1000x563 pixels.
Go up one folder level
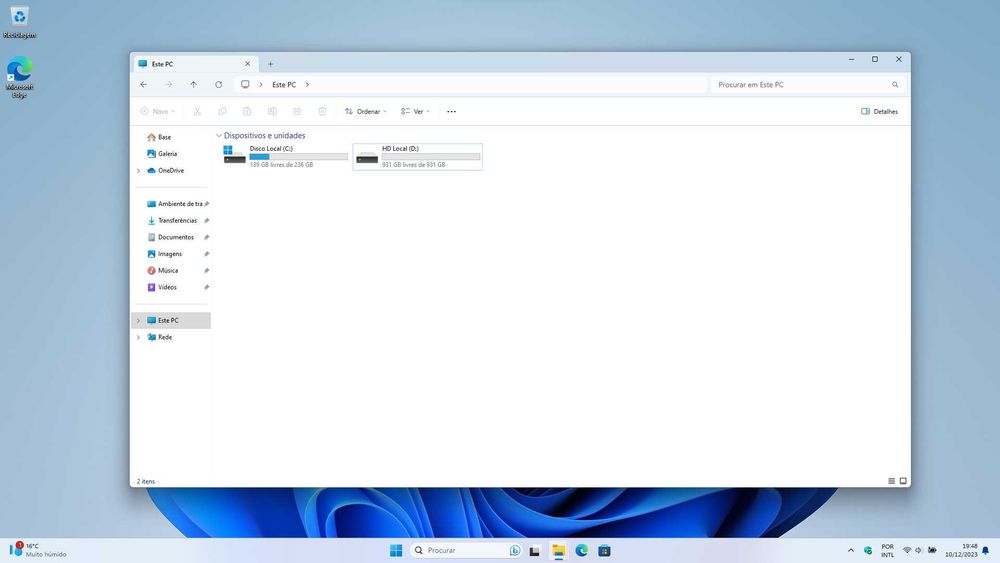193,84
